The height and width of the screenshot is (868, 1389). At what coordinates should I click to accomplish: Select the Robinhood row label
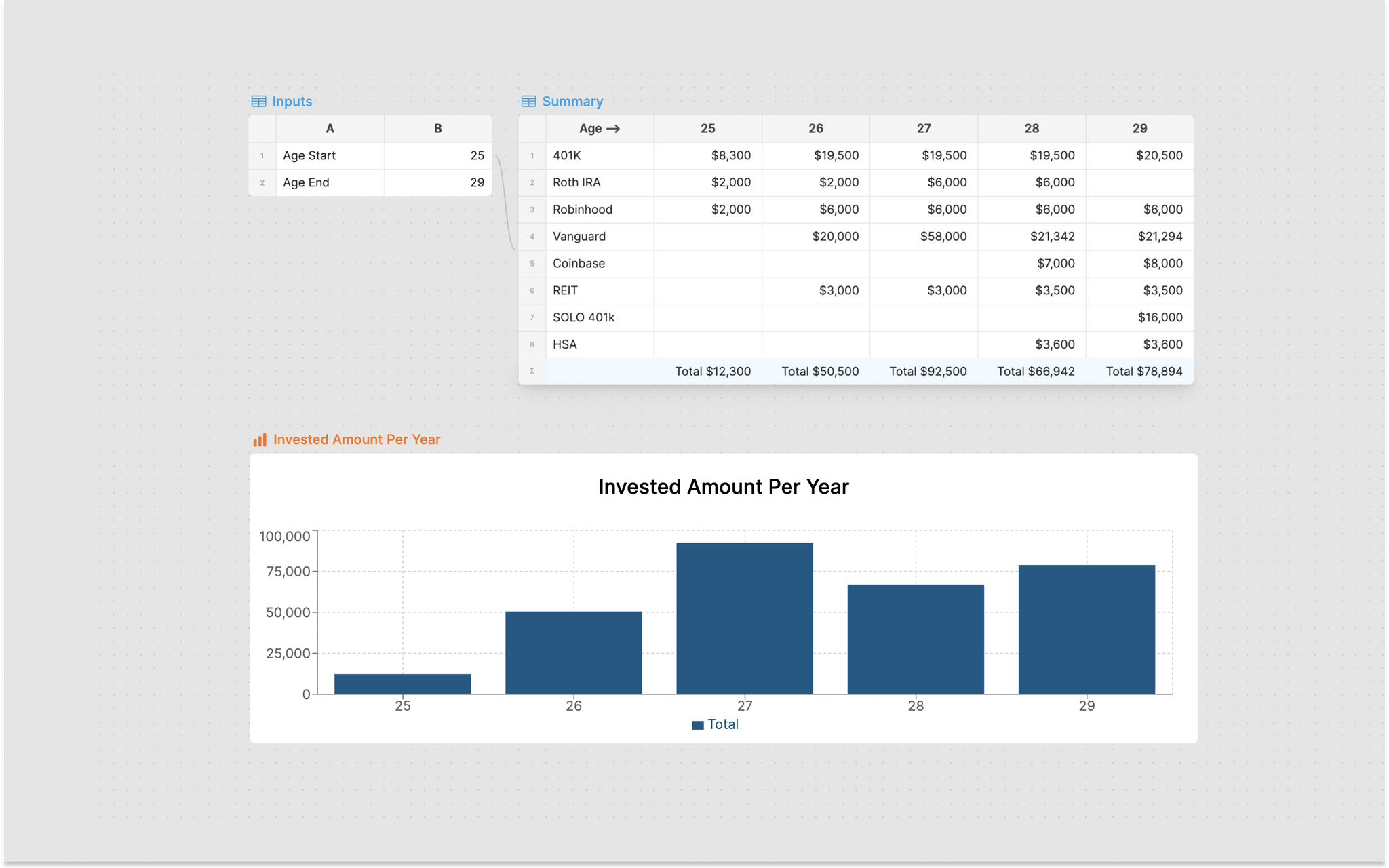pyautogui.click(x=600, y=210)
